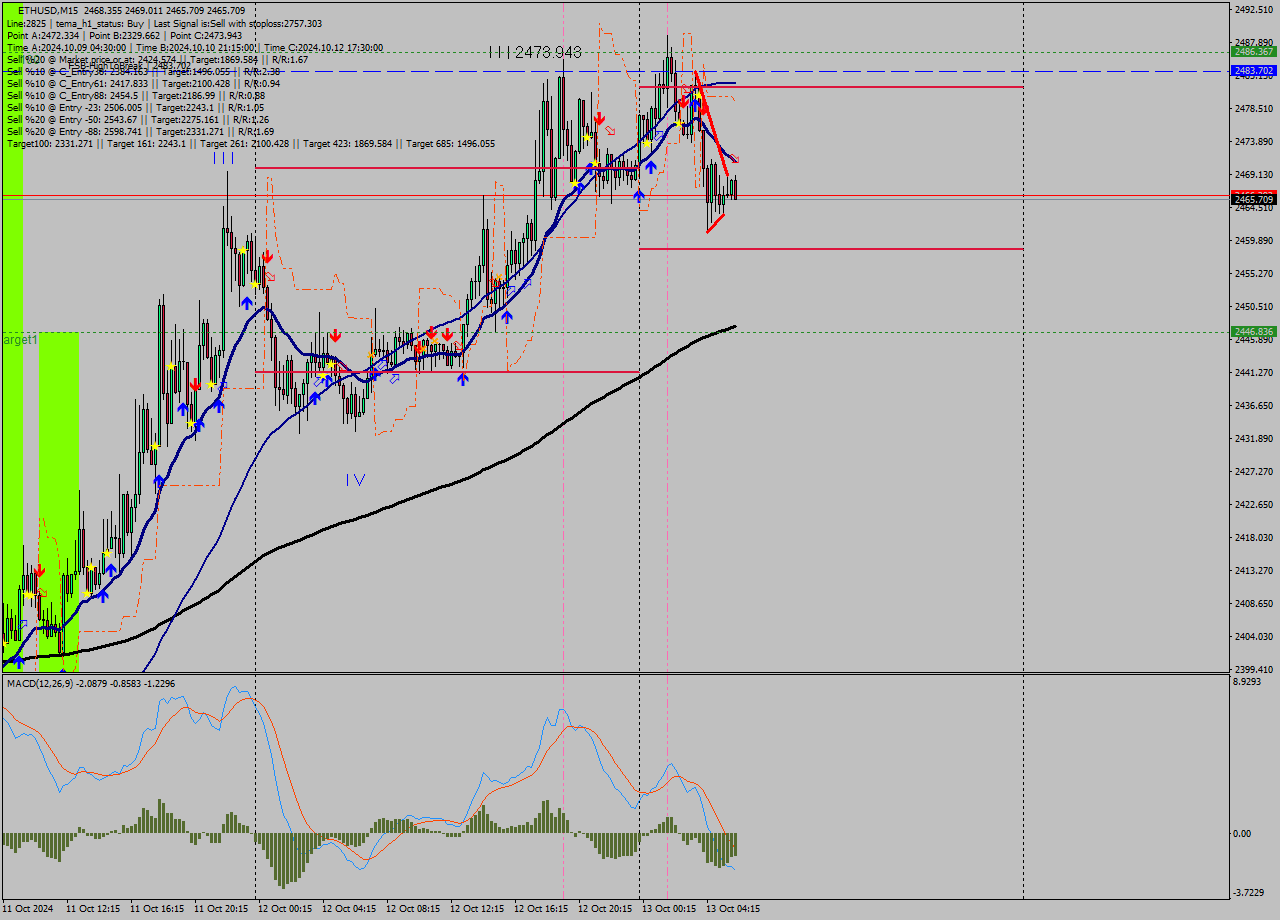Click the green 2446.836 price tag
This screenshot has height=920, width=1280.
(1253, 332)
